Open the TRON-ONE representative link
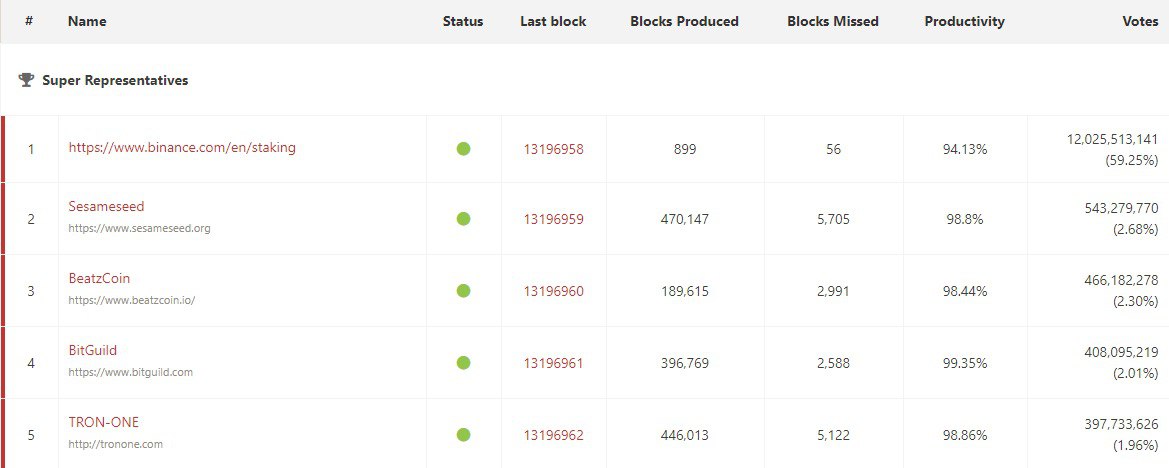 [x=103, y=423]
